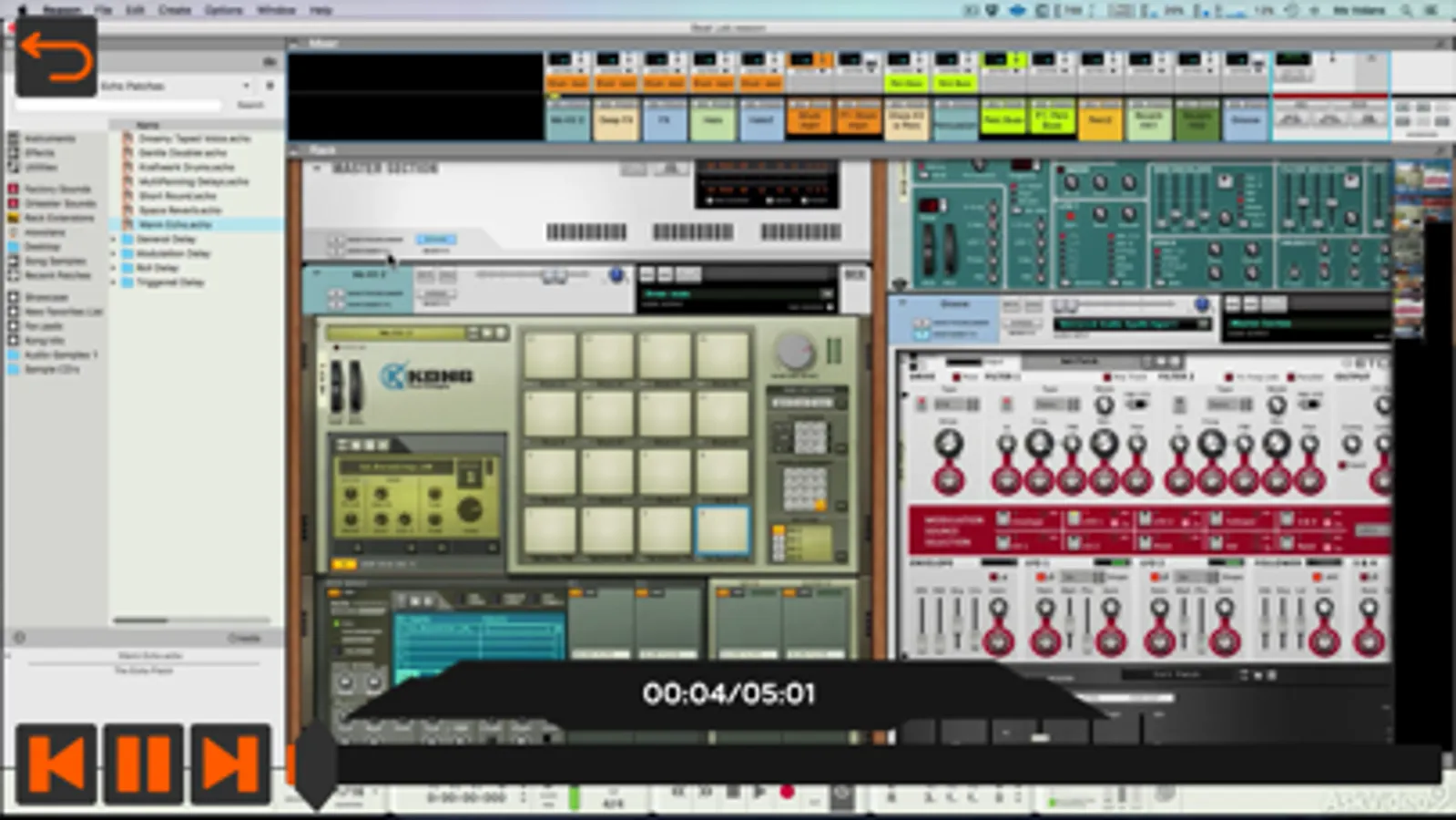Open the Edit menu
The image size is (1456, 820).
(x=135, y=10)
